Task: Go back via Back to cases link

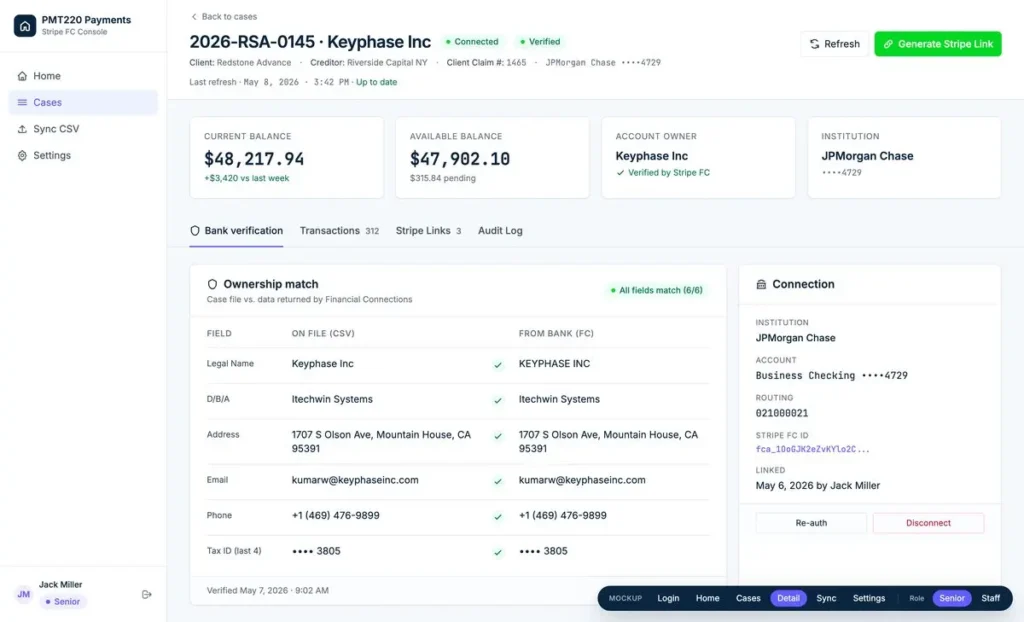Action: (x=223, y=16)
